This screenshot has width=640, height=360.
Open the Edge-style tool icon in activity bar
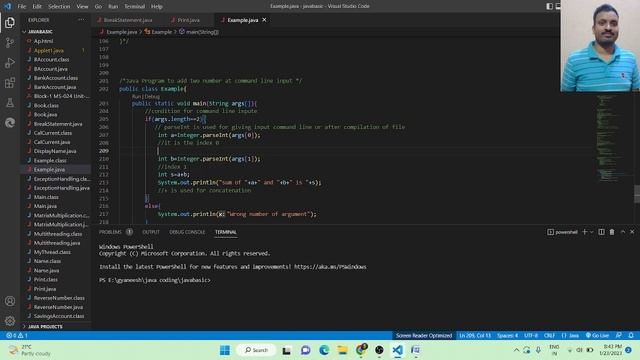coord(10,122)
